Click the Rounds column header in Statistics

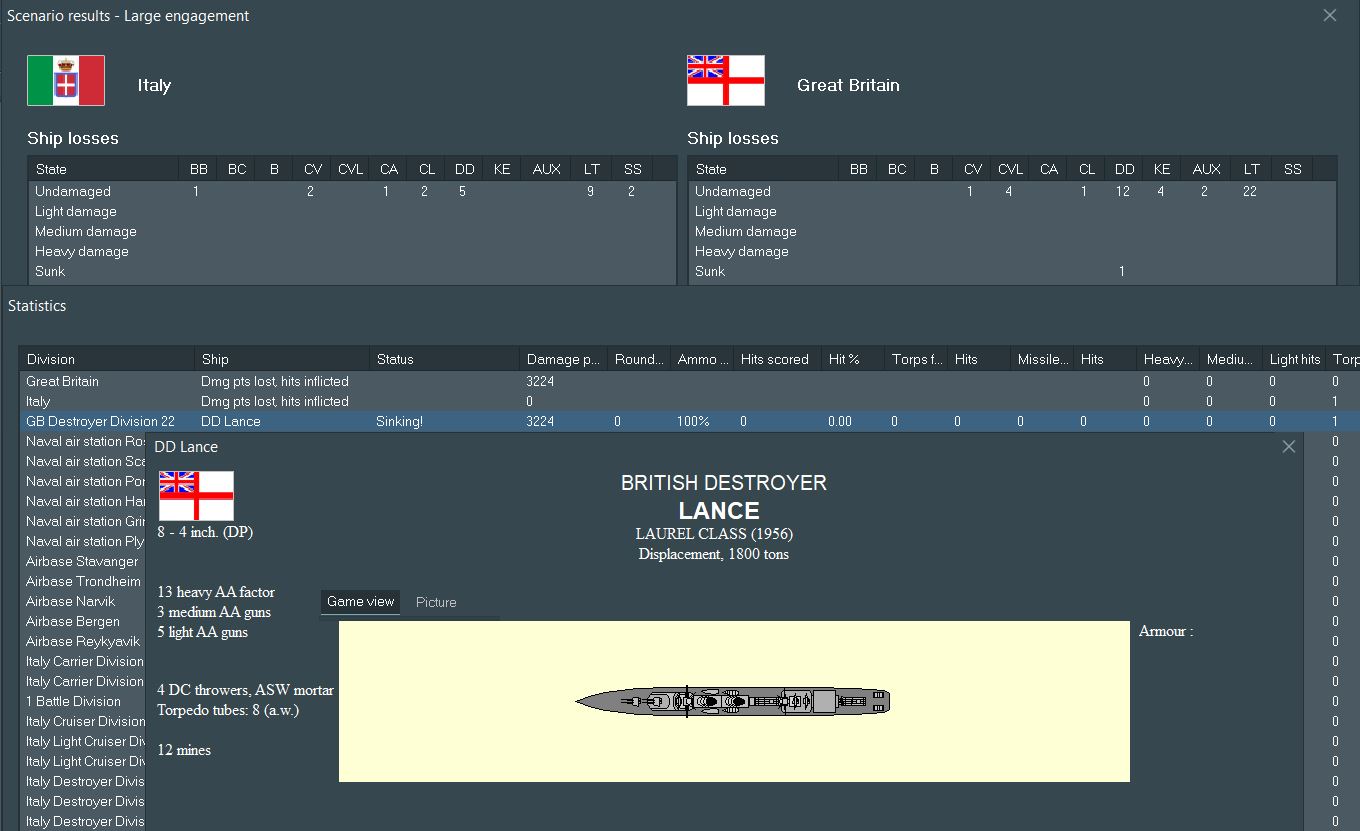(639, 359)
